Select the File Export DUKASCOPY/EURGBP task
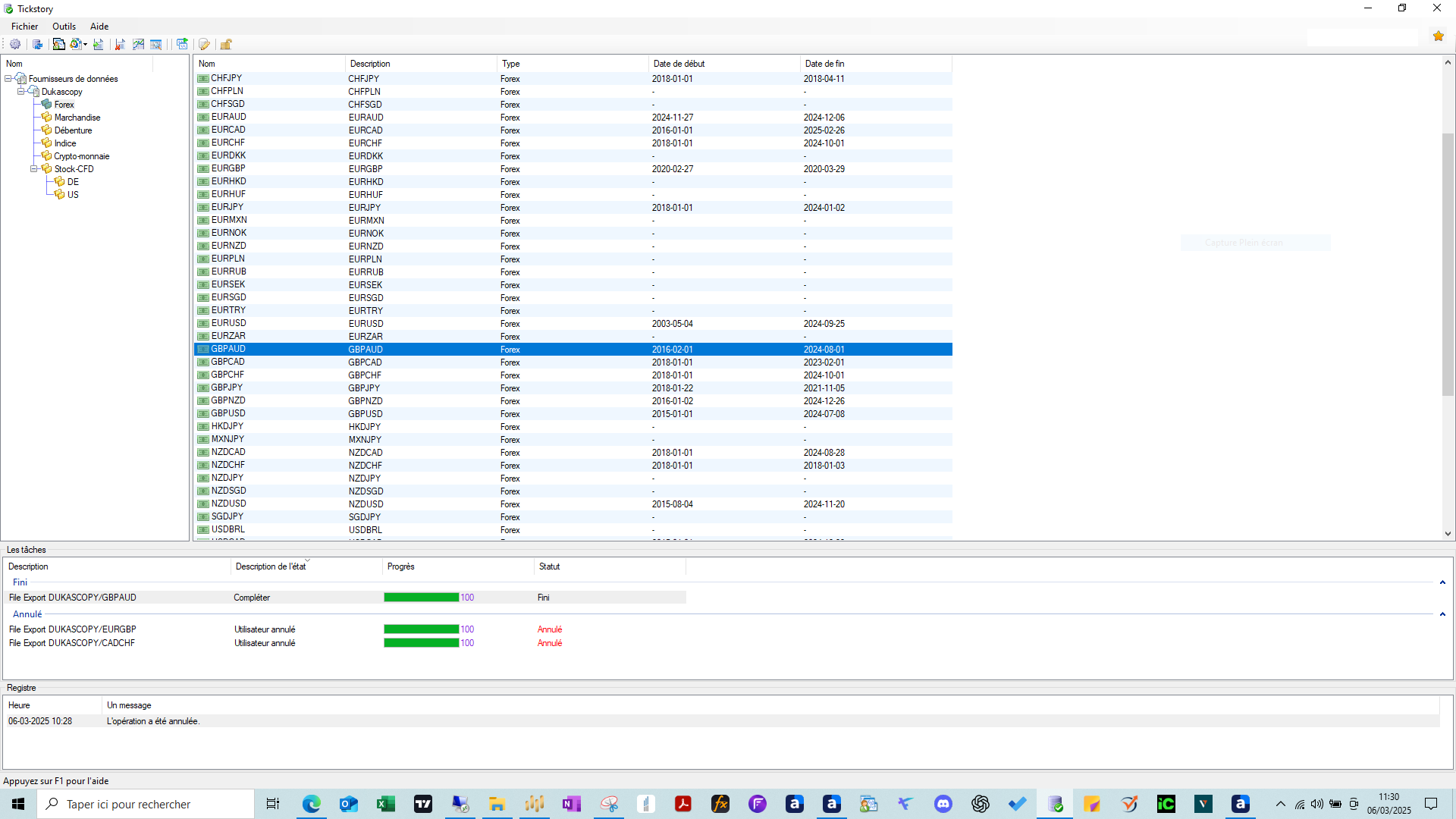Viewport: 1456px width, 819px height. [x=346, y=629]
